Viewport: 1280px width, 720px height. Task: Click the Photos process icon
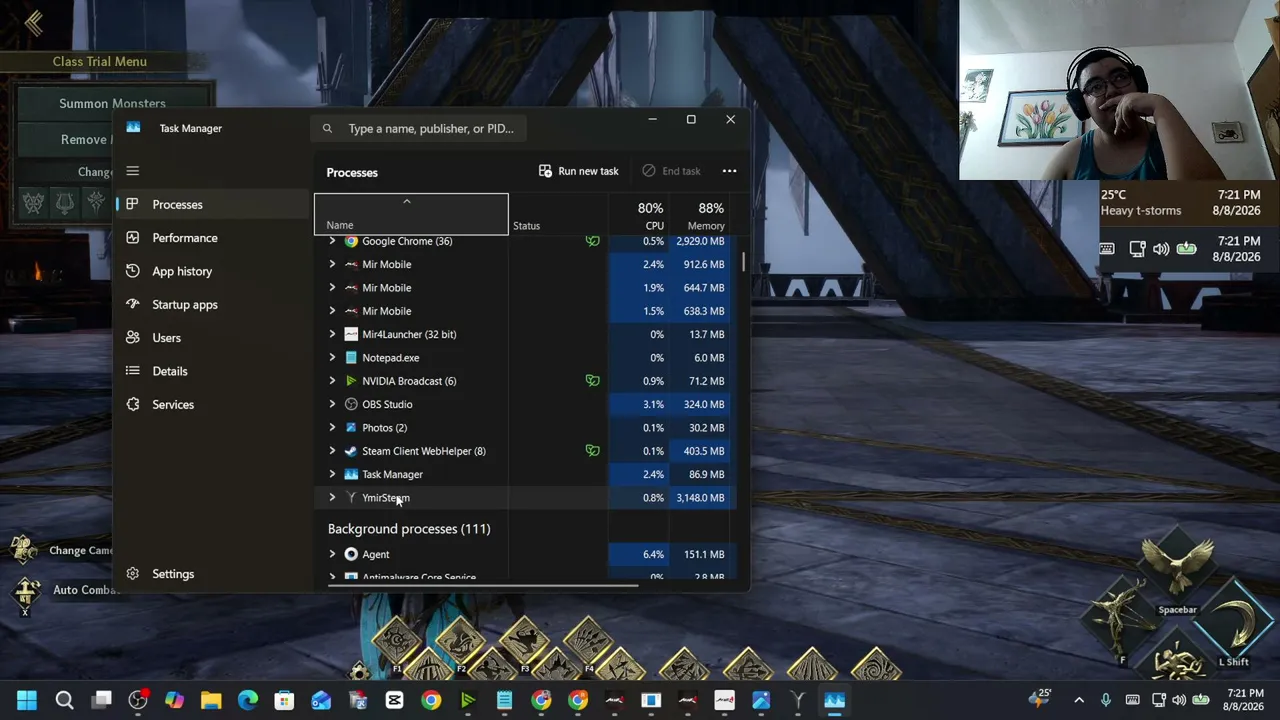(351, 428)
